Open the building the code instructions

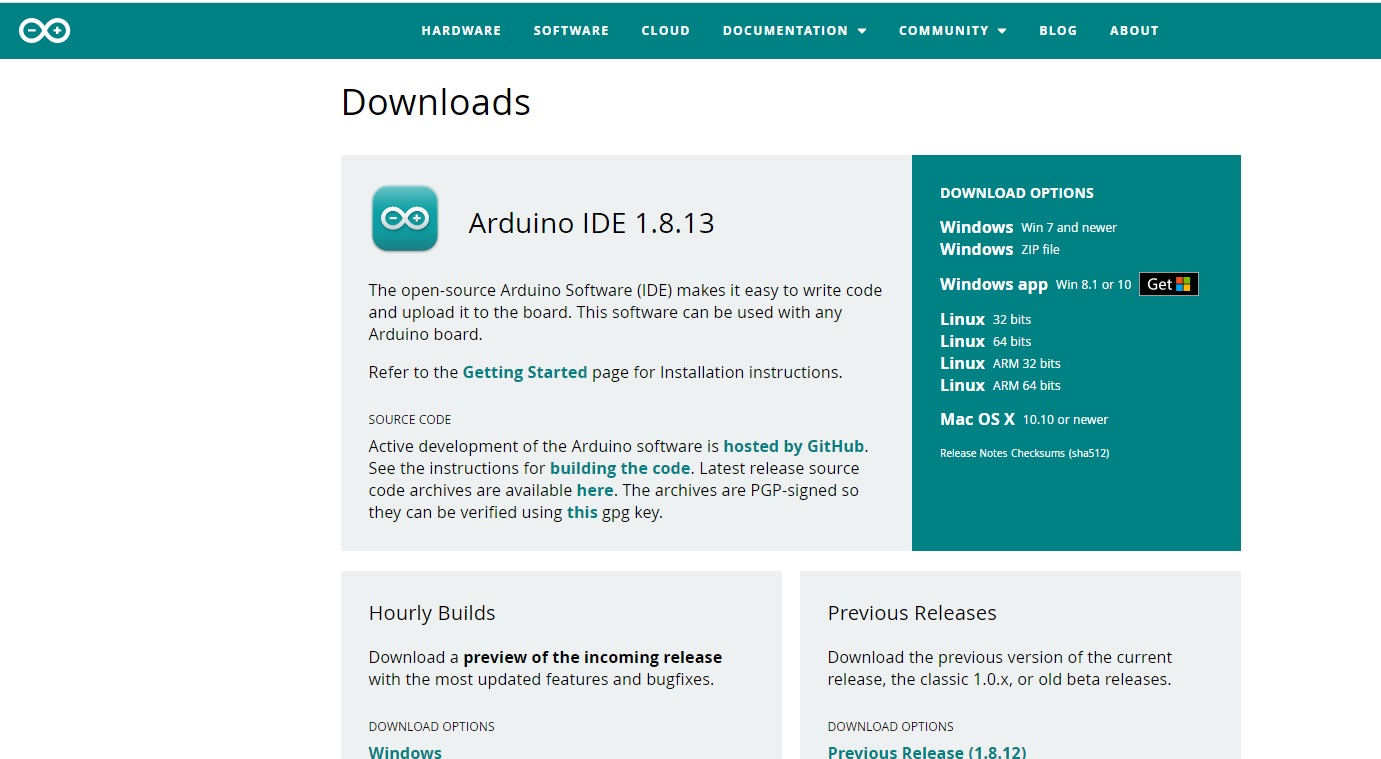point(620,468)
